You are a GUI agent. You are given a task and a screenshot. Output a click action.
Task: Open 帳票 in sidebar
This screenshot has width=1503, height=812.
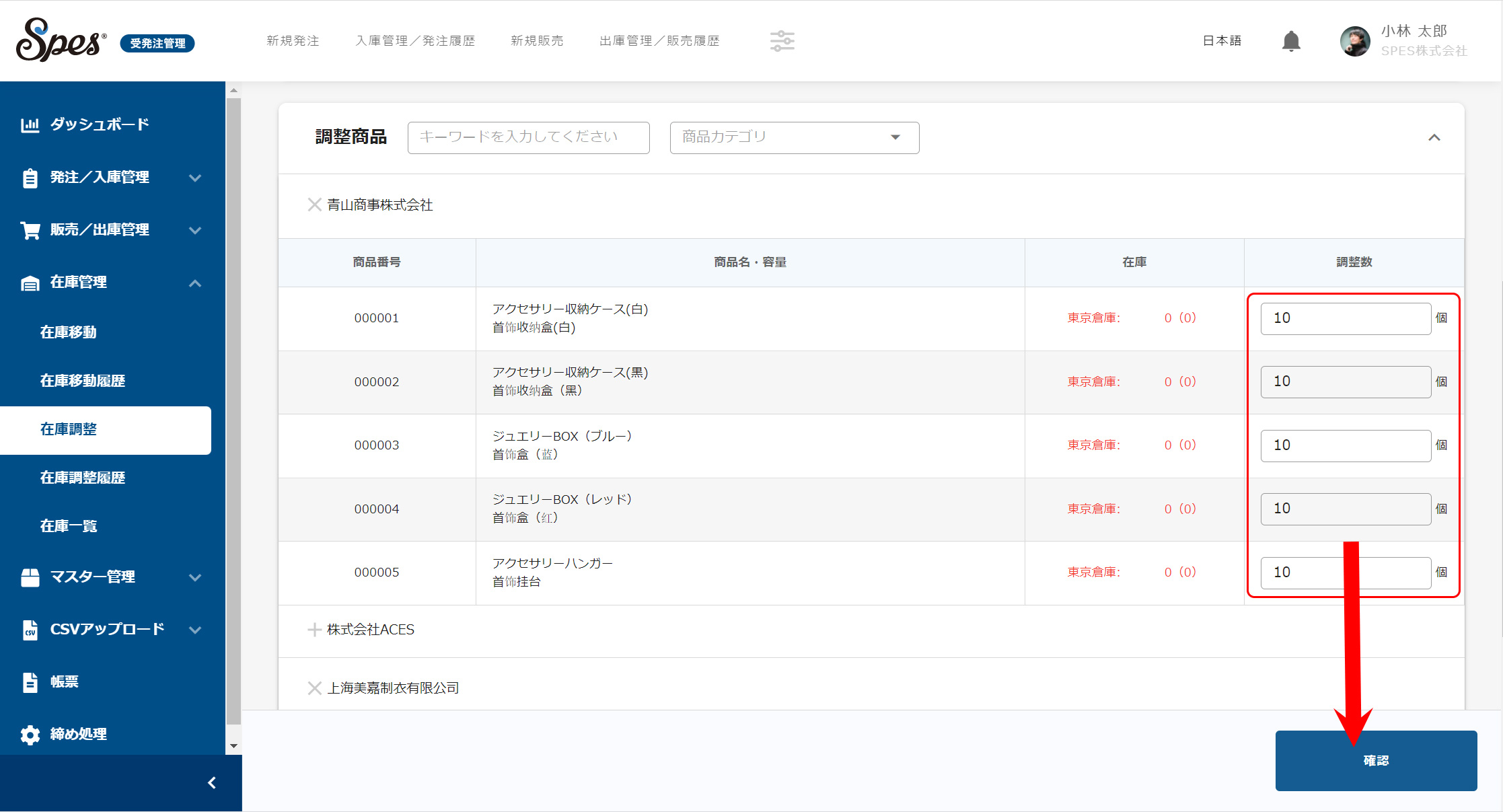point(65,682)
